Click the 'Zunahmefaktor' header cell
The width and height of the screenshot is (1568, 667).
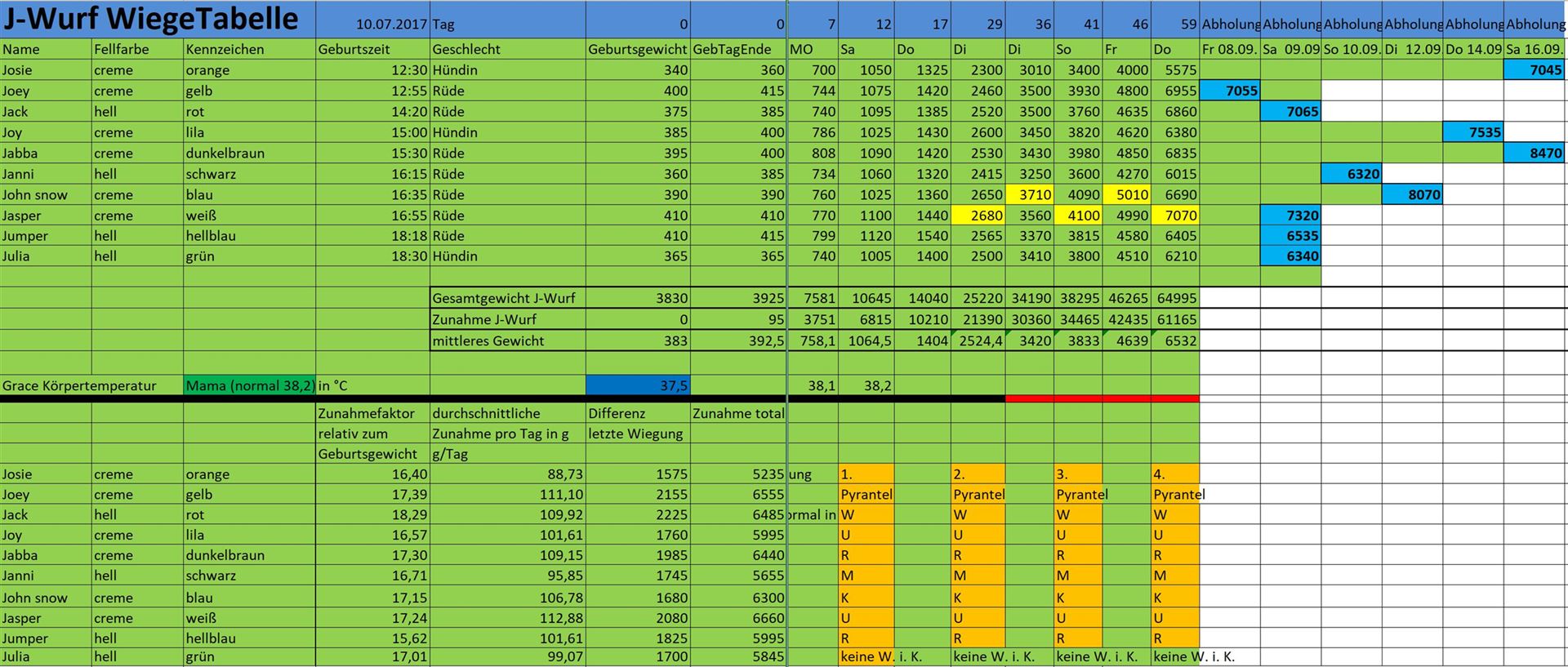373,413
